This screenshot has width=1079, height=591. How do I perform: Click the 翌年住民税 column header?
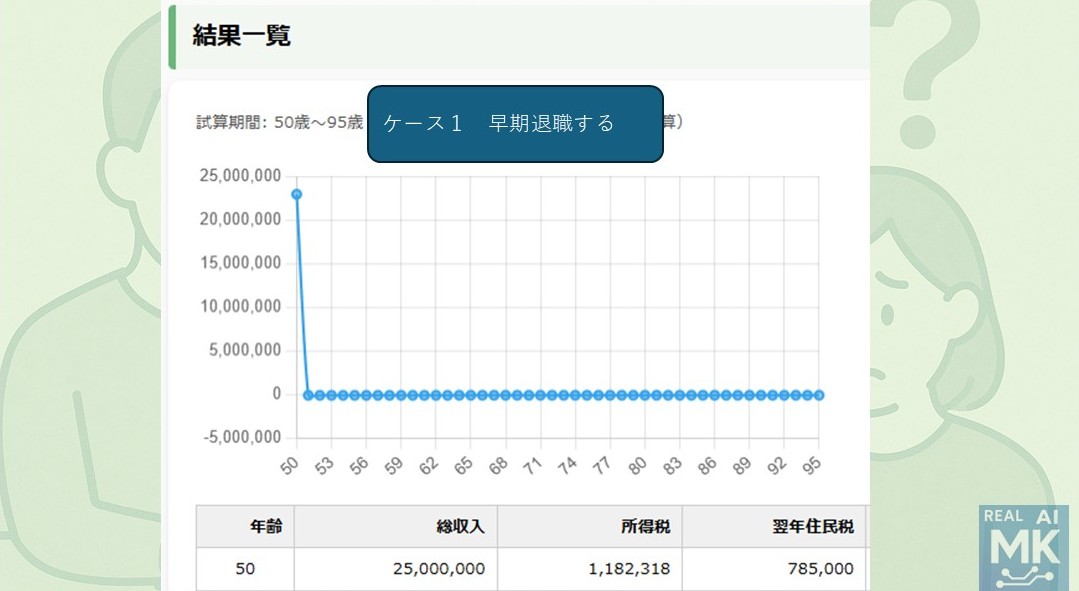pos(819,527)
